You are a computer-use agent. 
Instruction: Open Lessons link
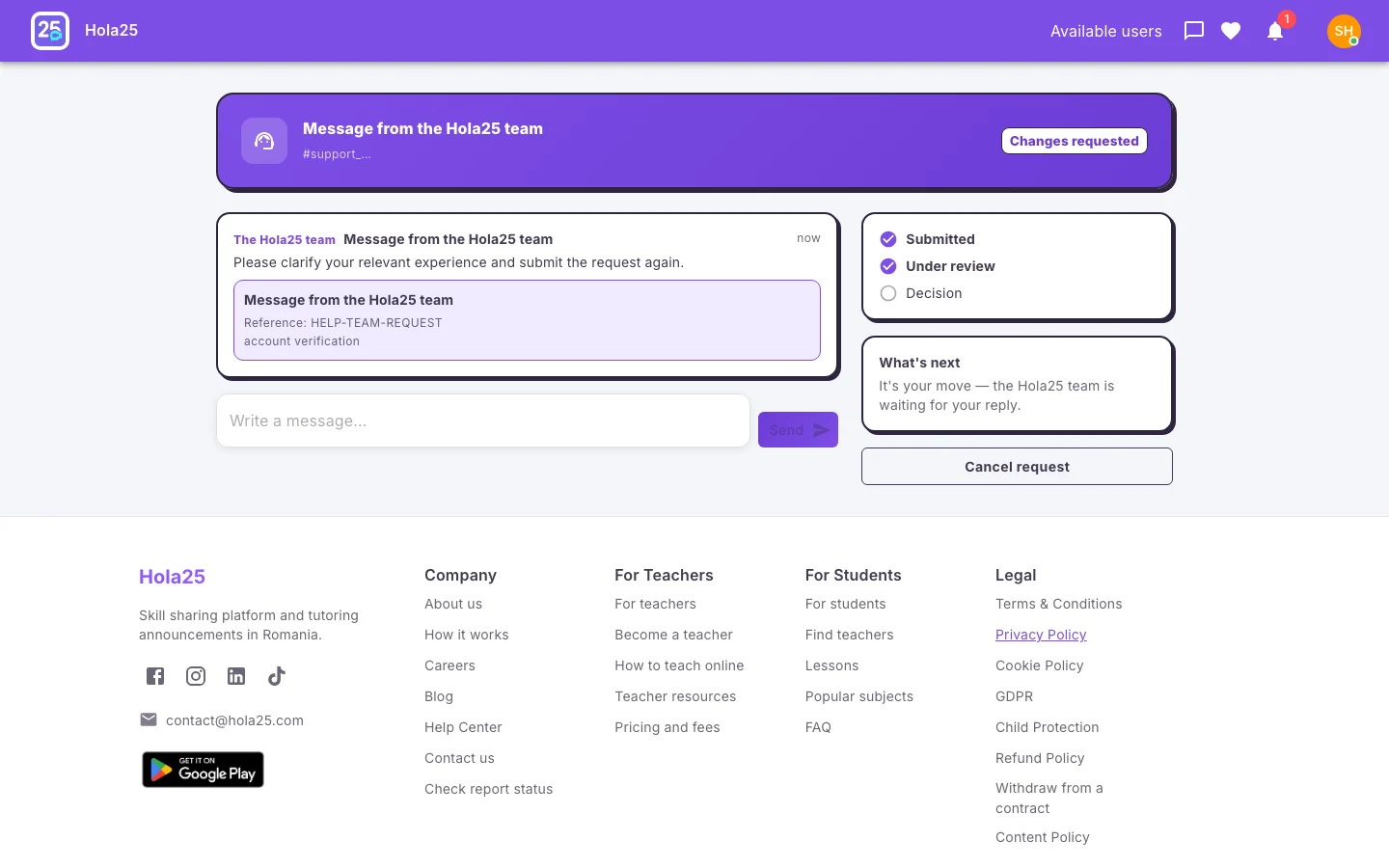coord(831,665)
